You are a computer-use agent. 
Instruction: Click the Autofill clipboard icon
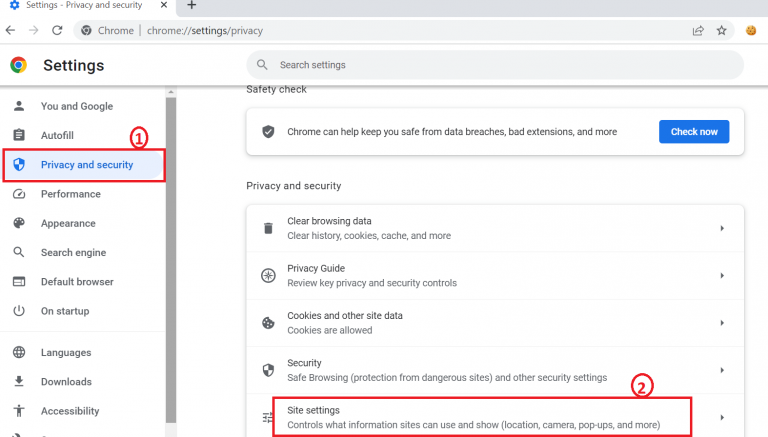point(19,135)
